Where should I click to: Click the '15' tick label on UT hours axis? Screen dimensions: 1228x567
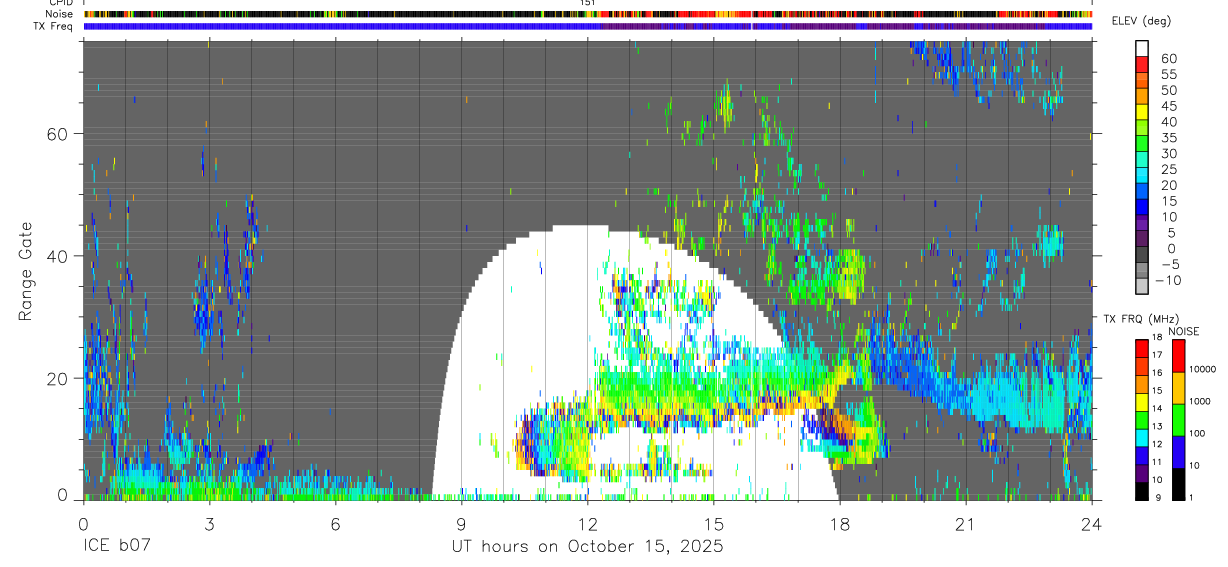pos(714,523)
